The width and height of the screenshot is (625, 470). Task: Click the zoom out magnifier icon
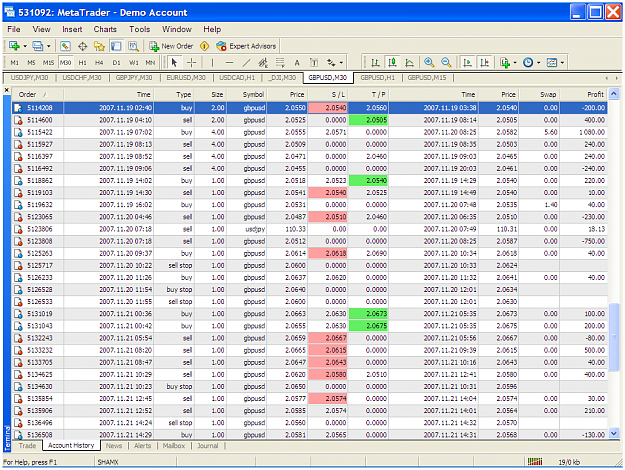tap(446, 63)
